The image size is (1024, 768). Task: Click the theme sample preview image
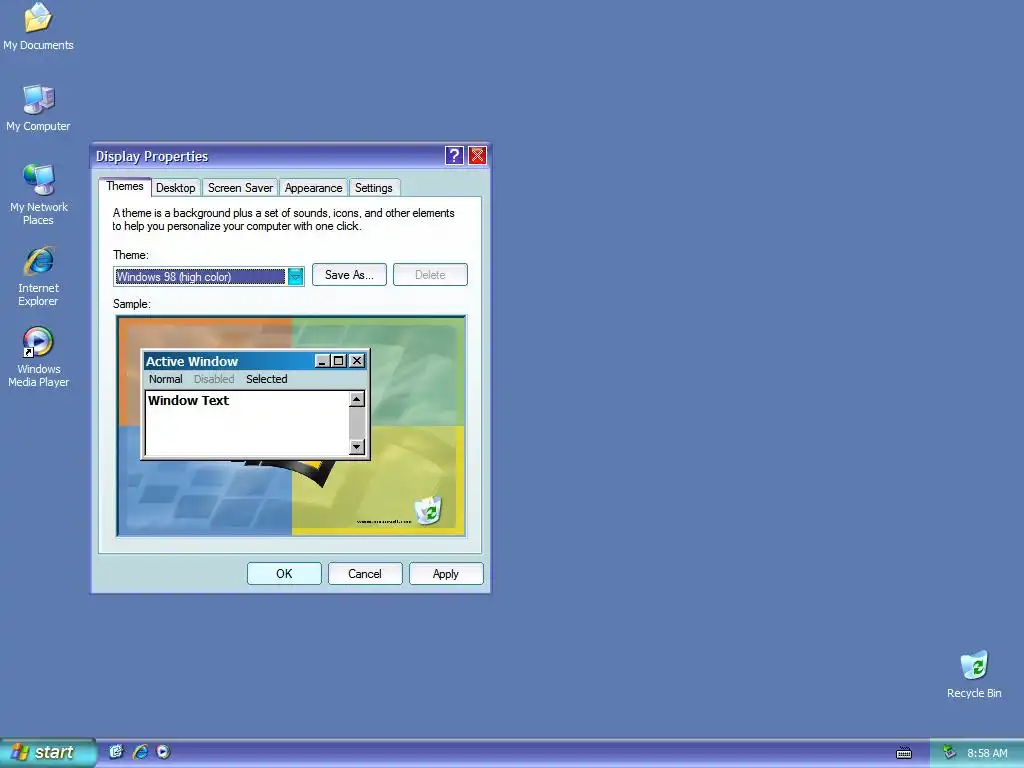(291, 426)
